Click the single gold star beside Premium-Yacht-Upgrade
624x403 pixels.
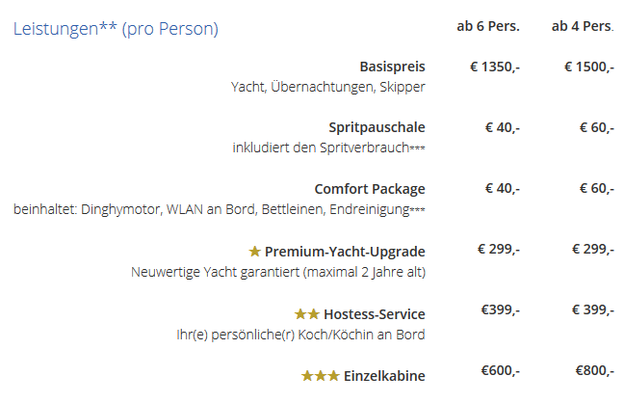pos(255,251)
